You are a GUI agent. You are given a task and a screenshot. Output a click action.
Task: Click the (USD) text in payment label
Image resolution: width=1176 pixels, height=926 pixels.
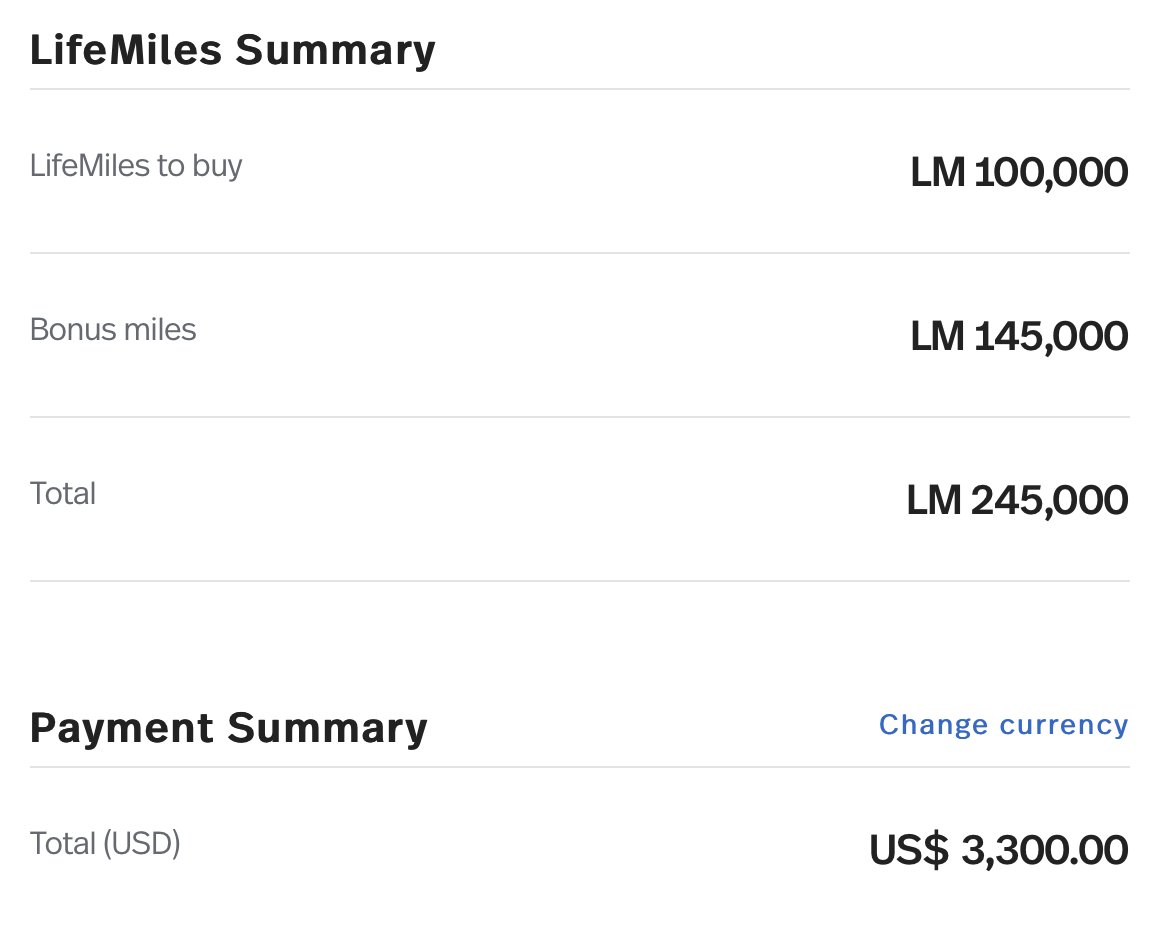[142, 844]
